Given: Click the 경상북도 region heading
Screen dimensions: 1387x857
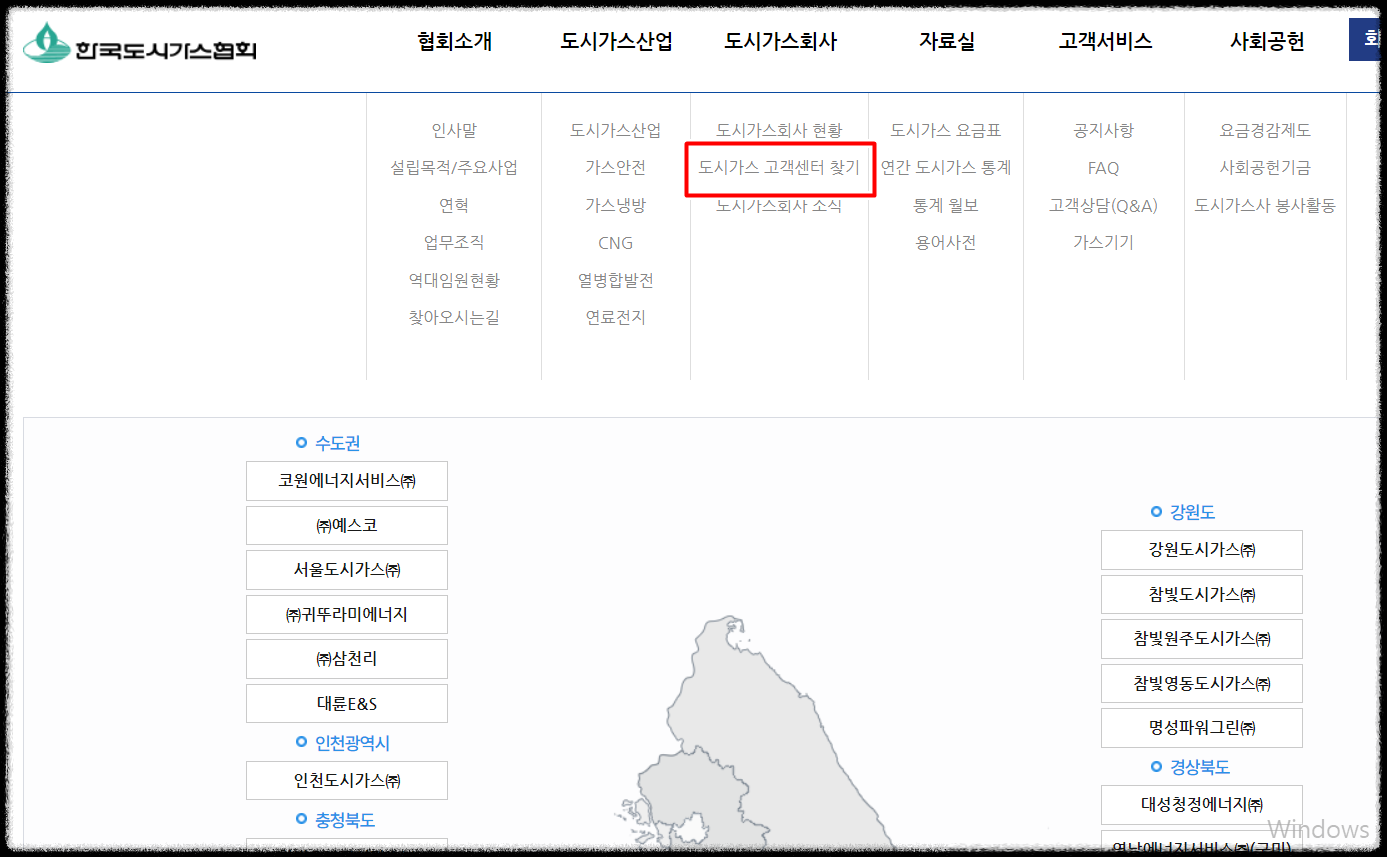Looking at the screenshot, I should tap(1200, 767).
